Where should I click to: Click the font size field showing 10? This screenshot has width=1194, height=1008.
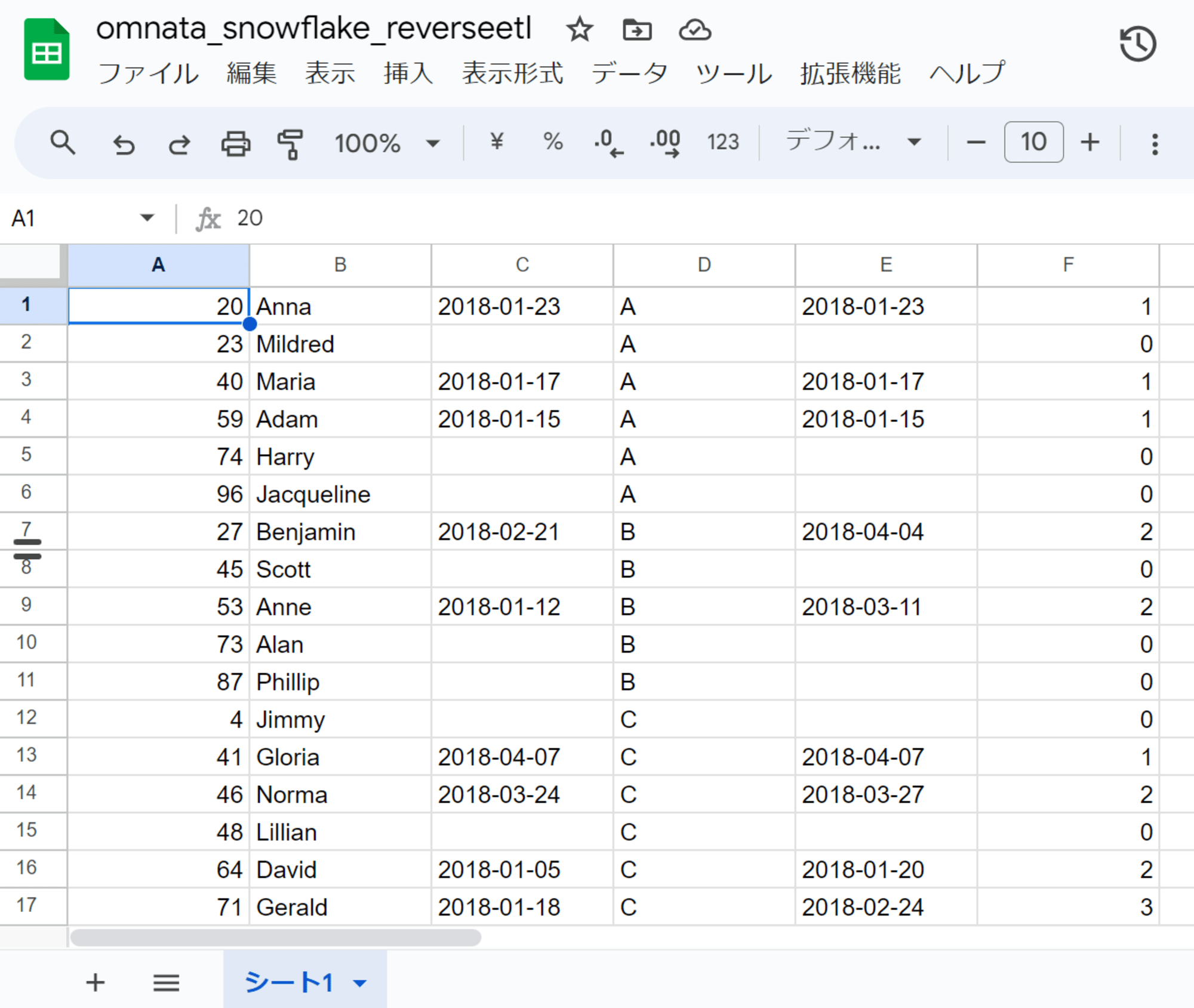point(1033,142)
